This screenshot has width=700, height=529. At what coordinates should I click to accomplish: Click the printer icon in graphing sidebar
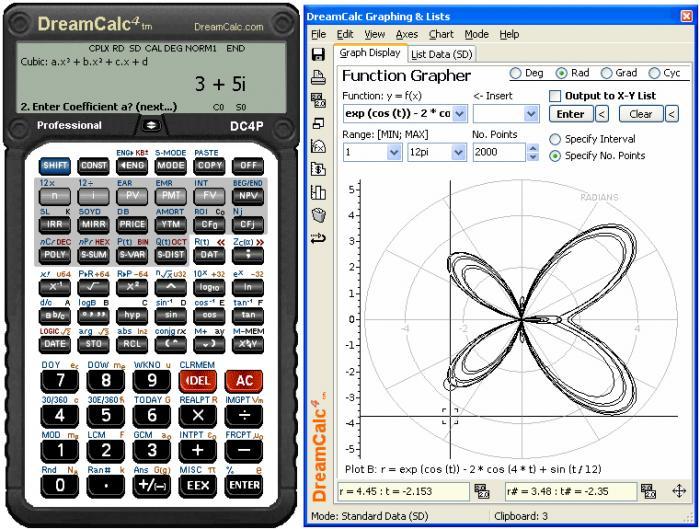318,77
